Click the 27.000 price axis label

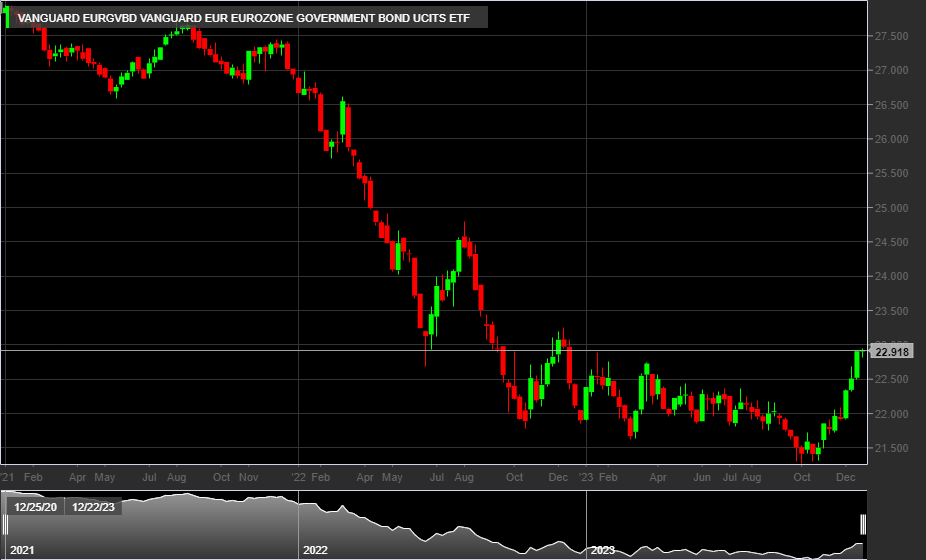coord(891,70)
